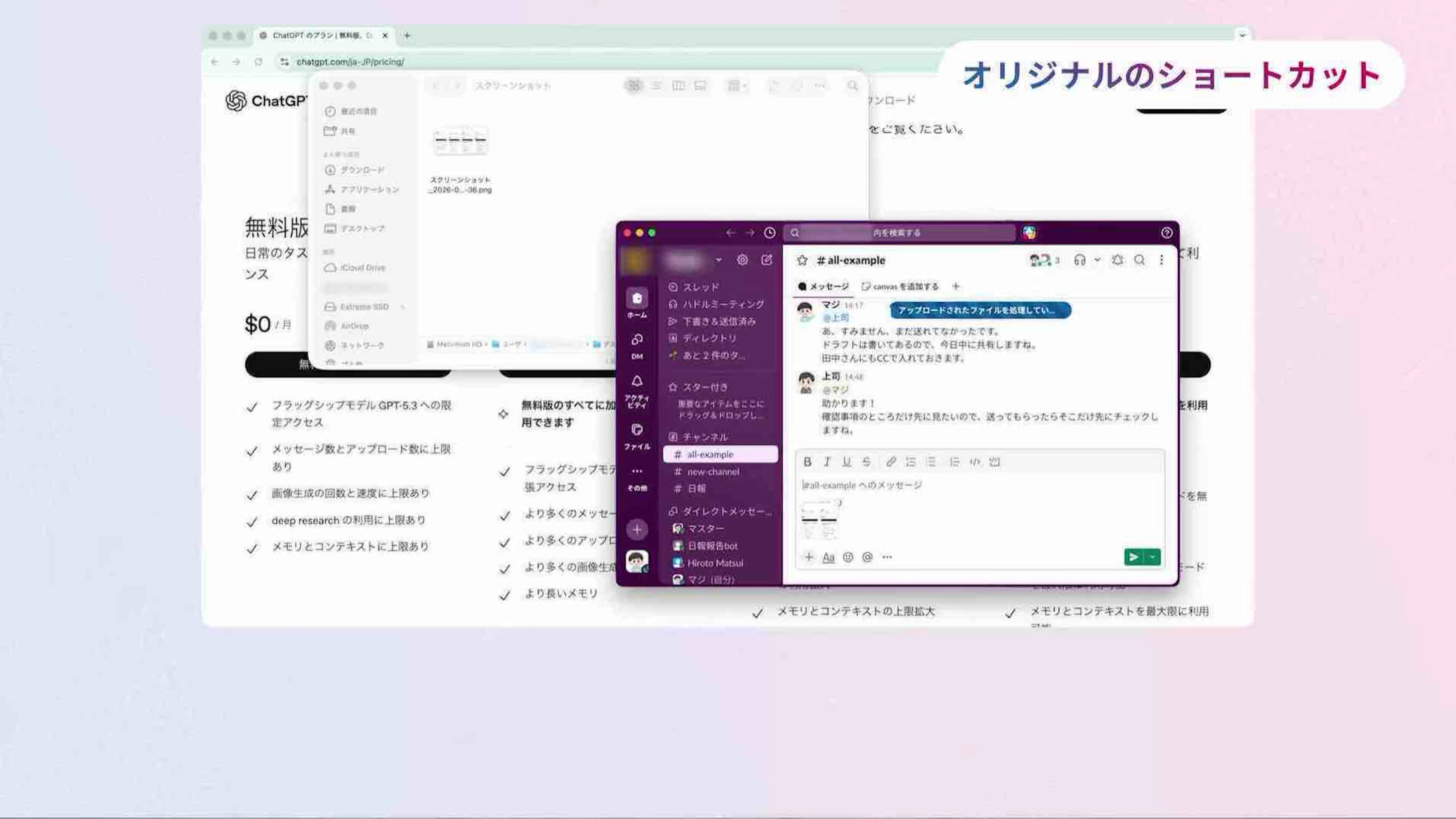This screenshot has height=819, width=1456.
Task: Click the Slack search bar
Action: [899, 233]
